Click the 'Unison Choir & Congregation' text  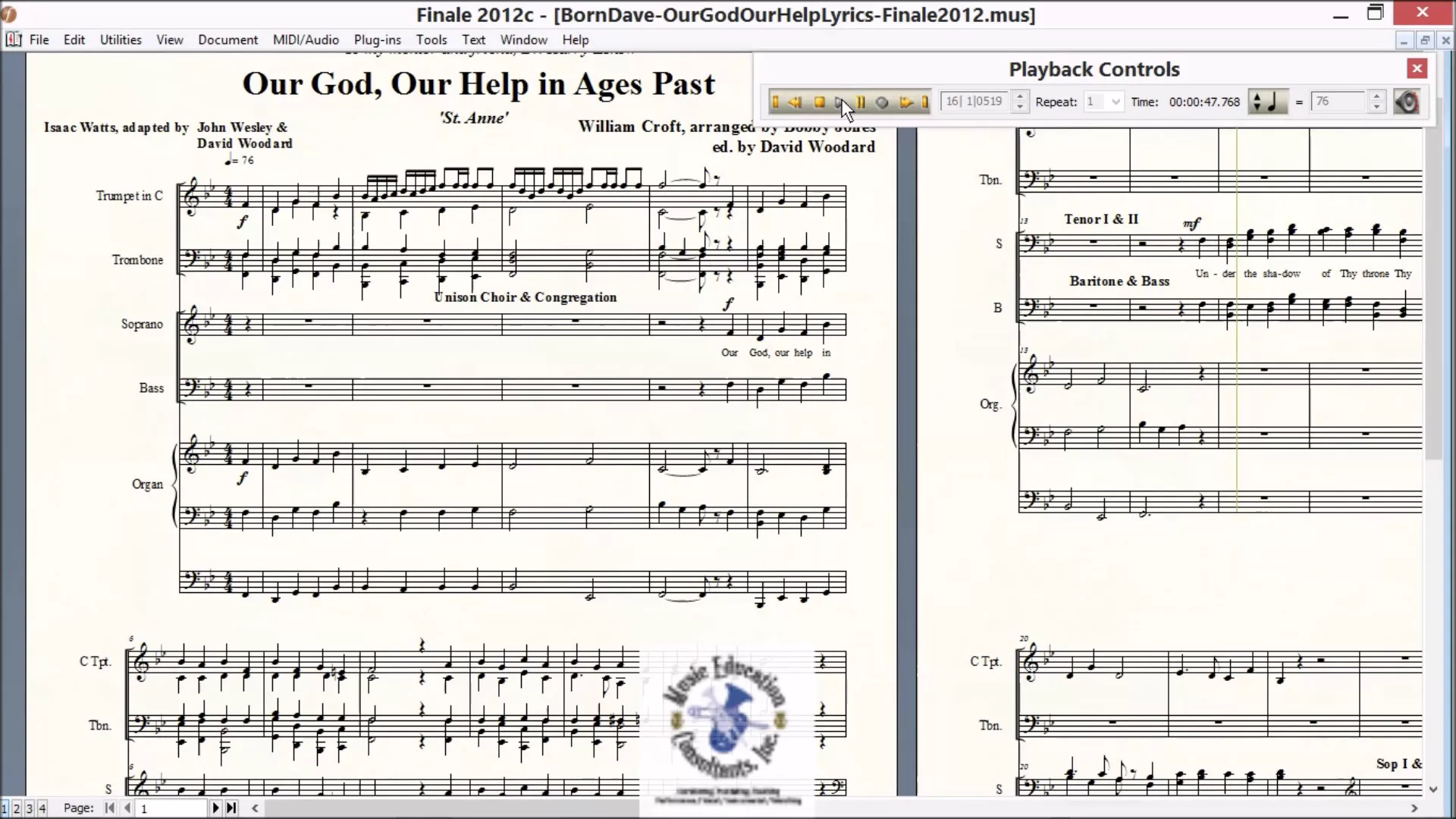(x=525, y=297)
